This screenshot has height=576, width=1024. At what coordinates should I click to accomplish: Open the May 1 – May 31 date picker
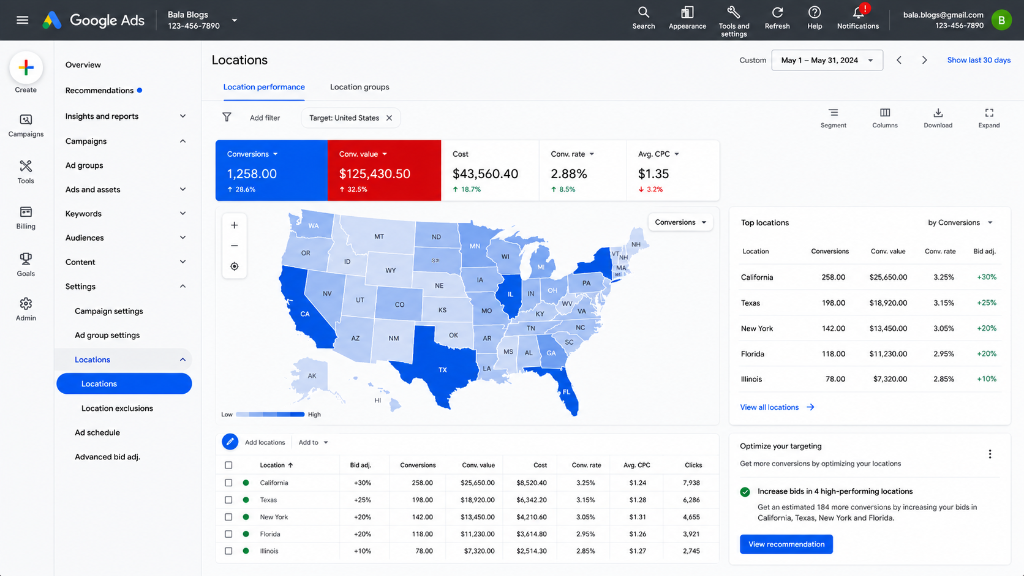click(827, 60)
